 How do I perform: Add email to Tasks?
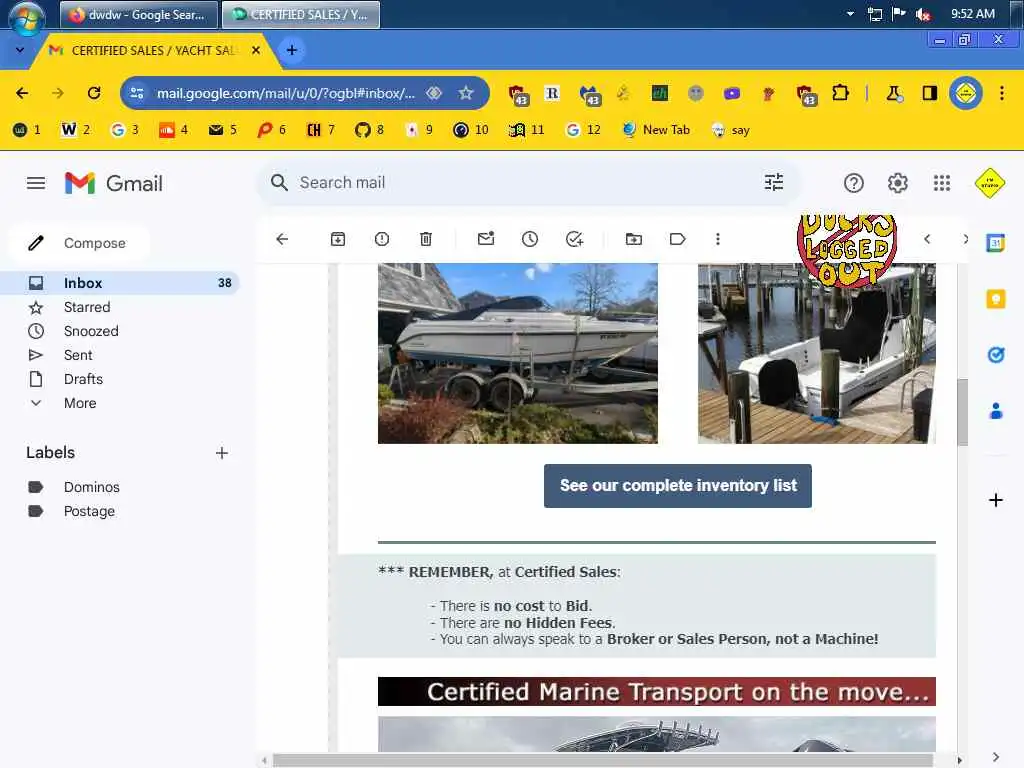574,239
